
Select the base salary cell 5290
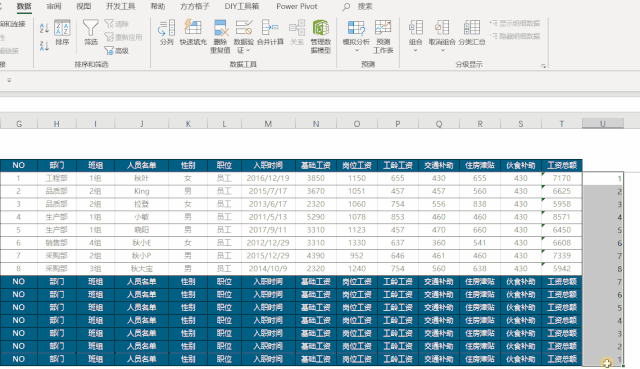coord(316,217)
